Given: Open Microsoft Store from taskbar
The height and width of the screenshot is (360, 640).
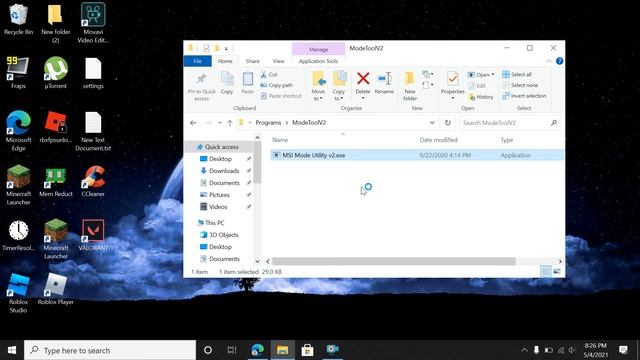Looking at the screenshot, I should 307,350.
